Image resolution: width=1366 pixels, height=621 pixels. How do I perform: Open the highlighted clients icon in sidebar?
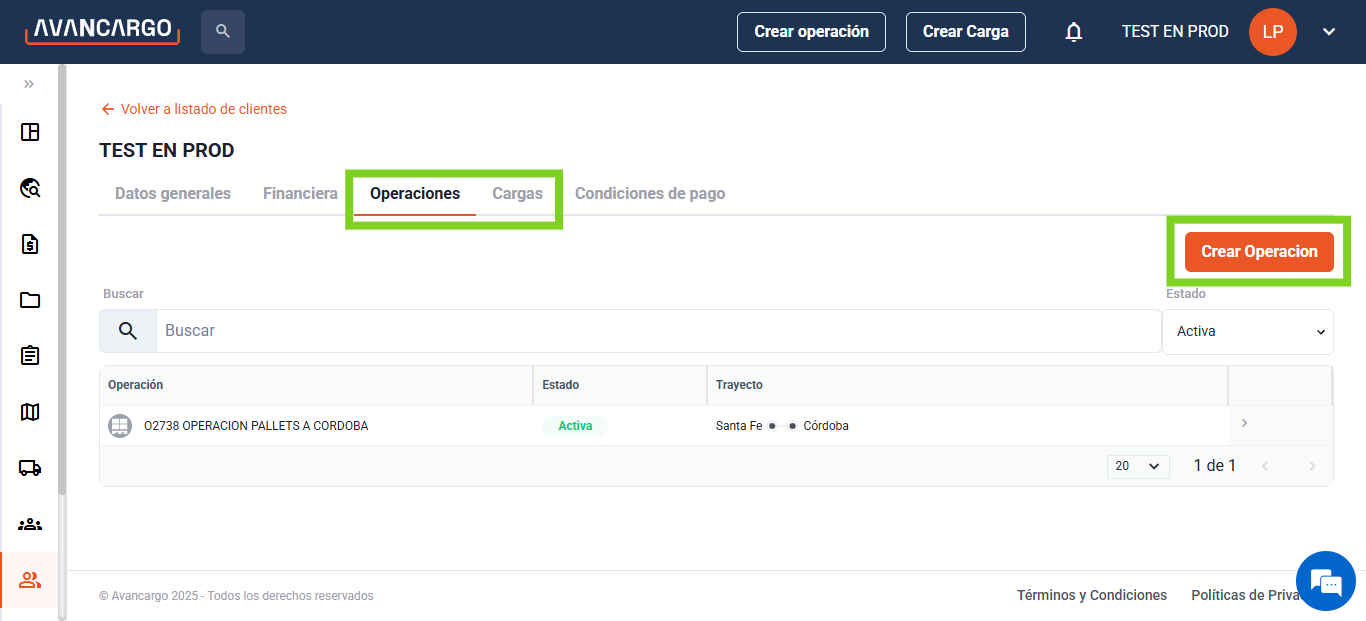pos(30,580)
